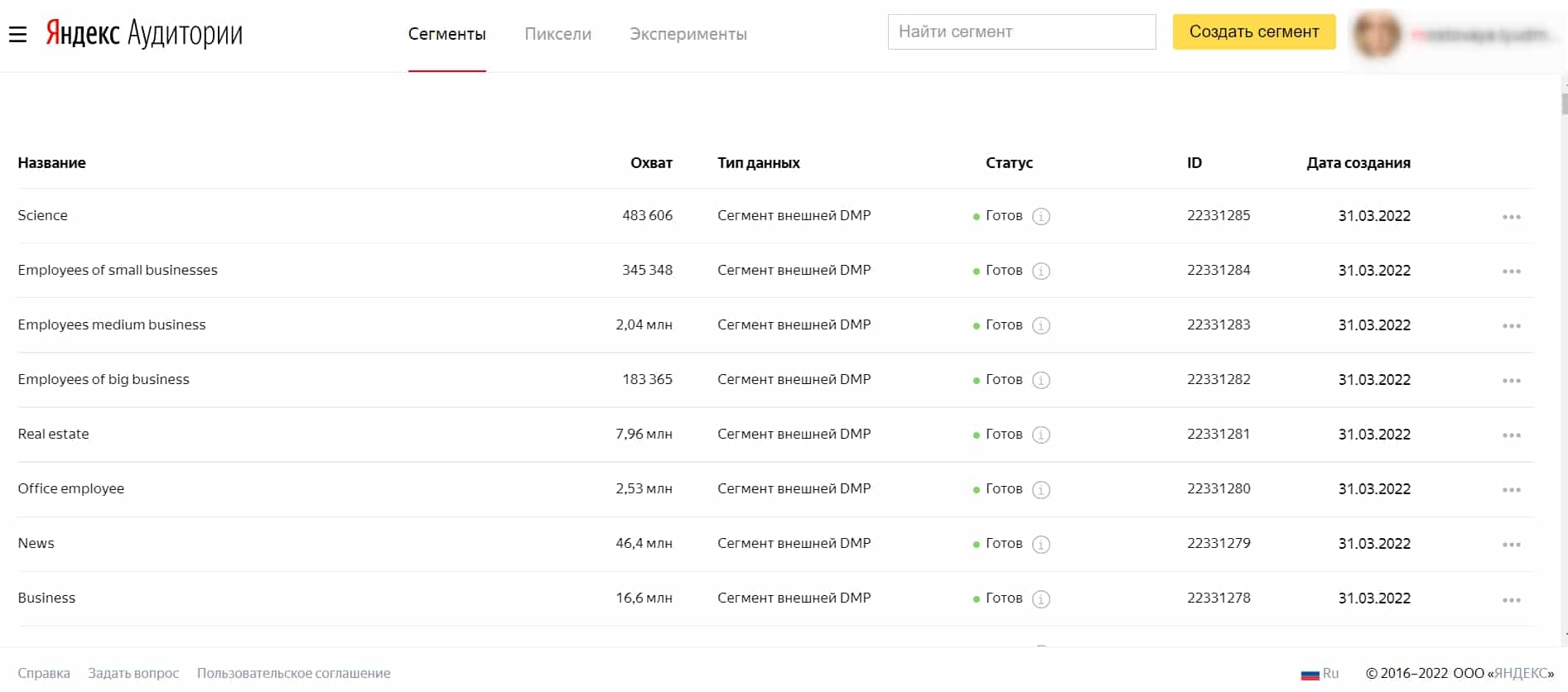Screen dimensions: 1568x692
Task: Open the three-dot menu for Office employee
Action: (1511, 490)
